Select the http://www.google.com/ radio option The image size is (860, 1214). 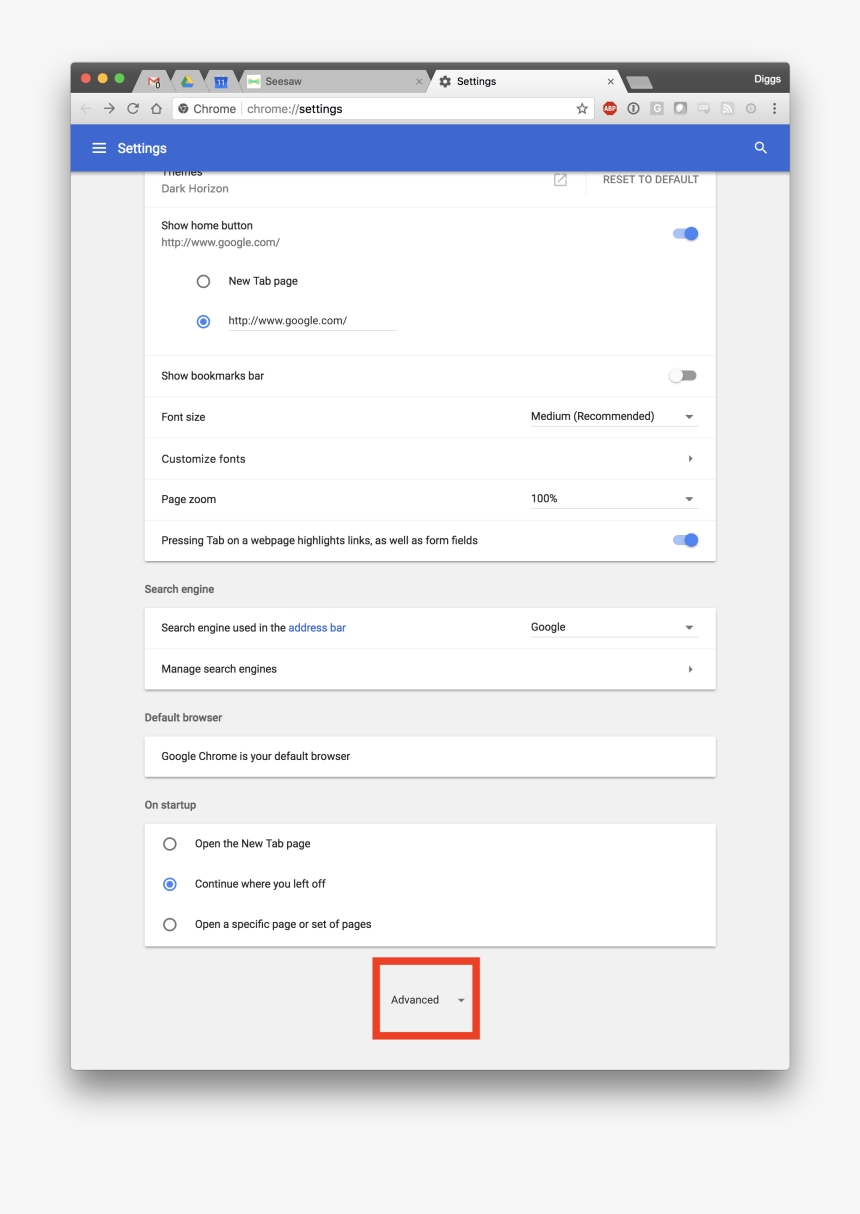[203, 322]
